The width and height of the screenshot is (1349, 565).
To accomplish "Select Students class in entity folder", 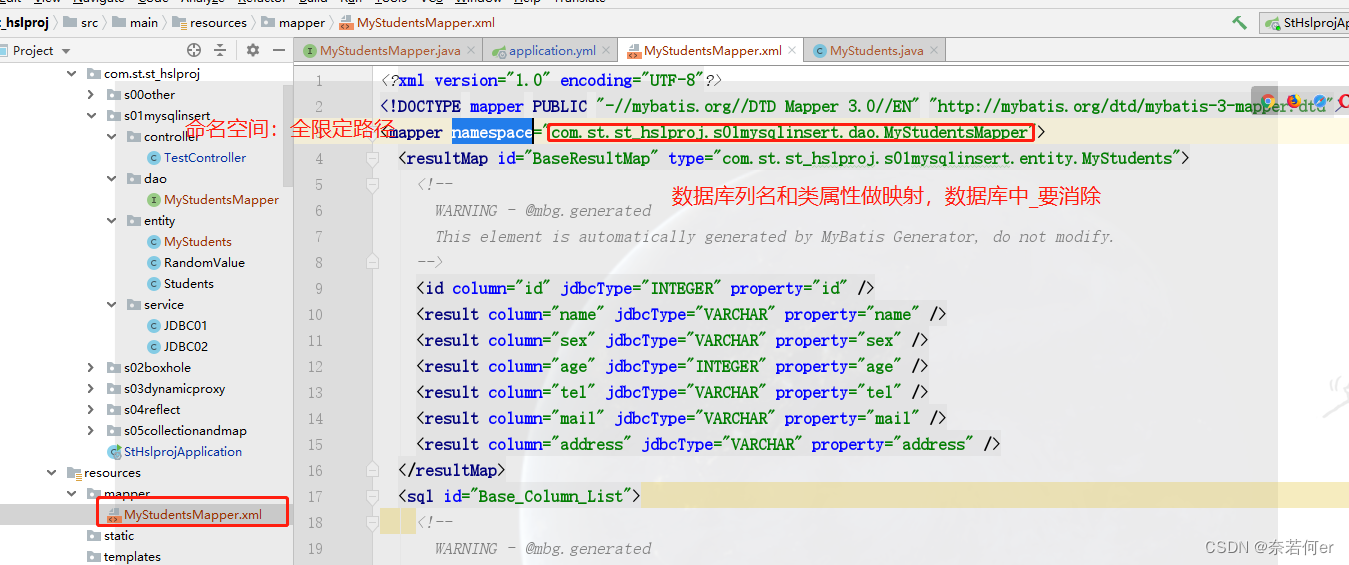I will (x=189, y=284).
